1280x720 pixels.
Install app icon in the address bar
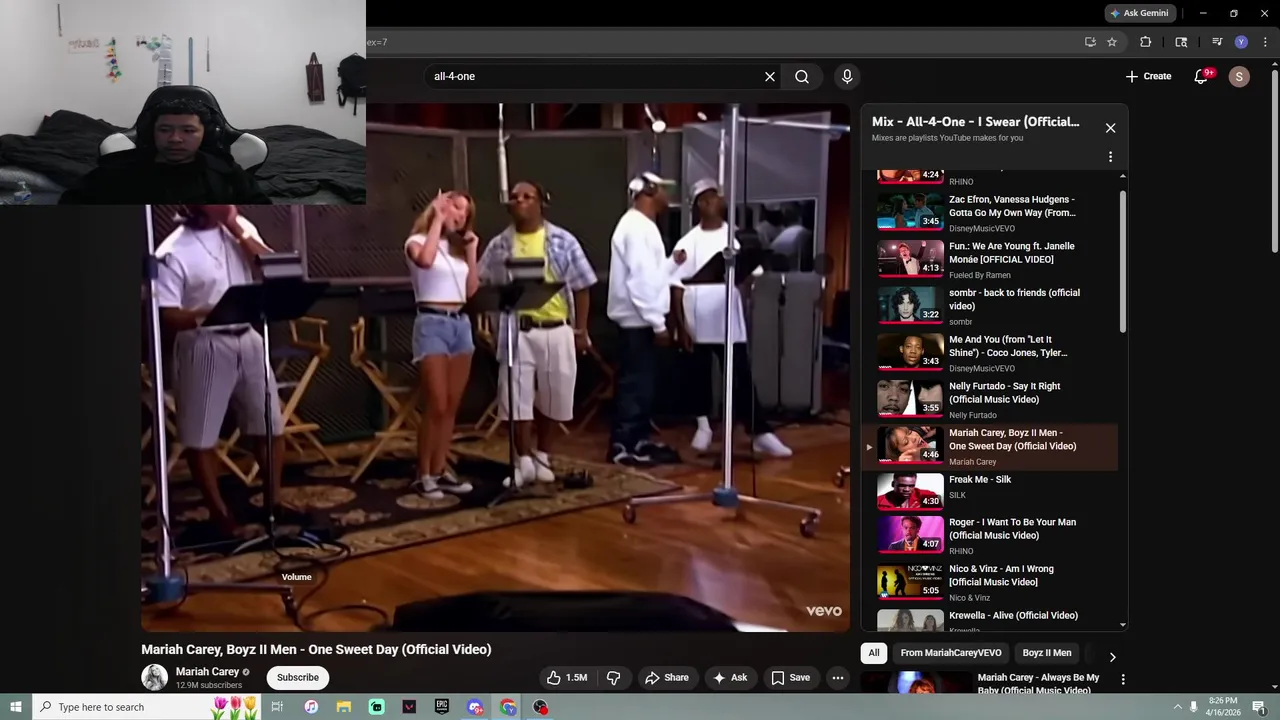pyautogui.click(x=1090, y=42)
